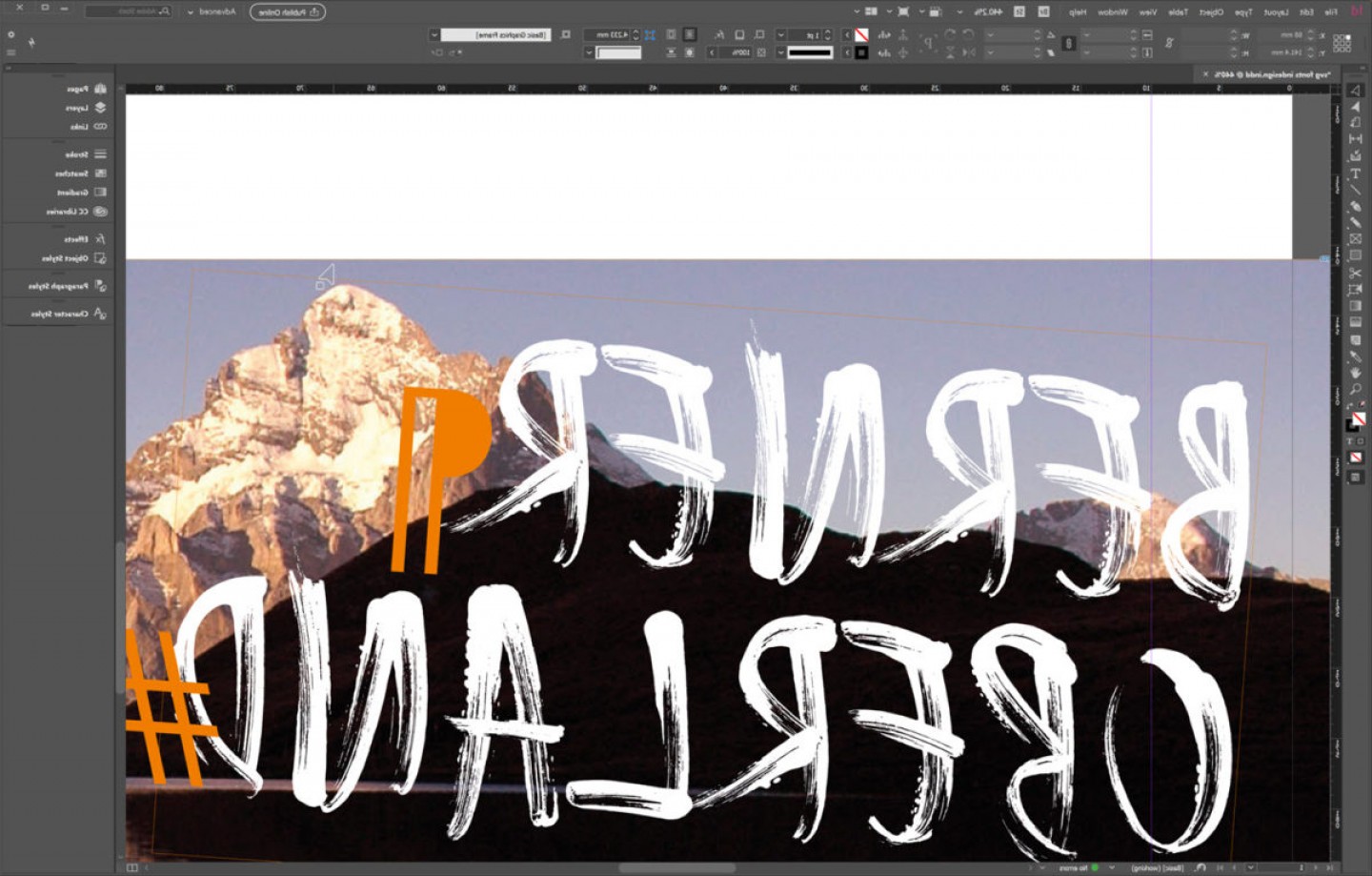Select the Hand tool

pos(1355,373)
